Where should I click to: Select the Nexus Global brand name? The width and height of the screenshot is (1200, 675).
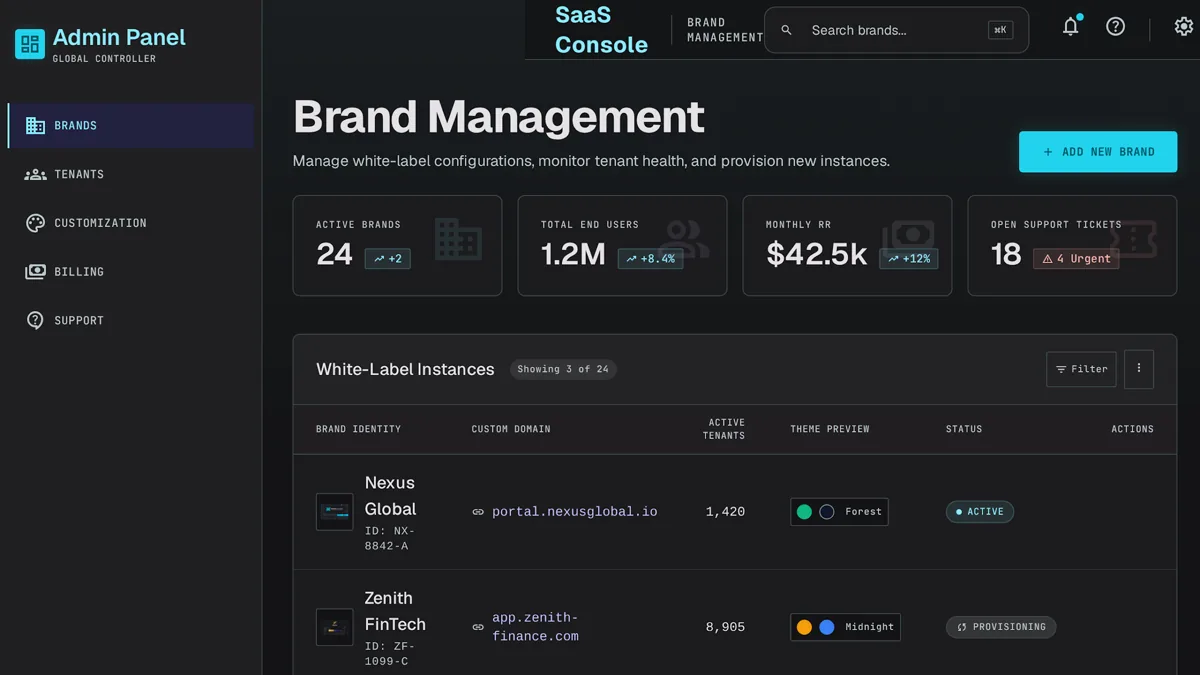(x=390, y=496)
